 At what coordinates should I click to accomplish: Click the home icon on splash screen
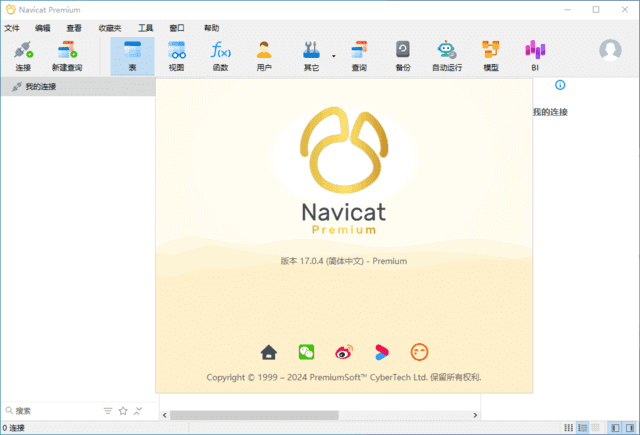pos(268,352)
